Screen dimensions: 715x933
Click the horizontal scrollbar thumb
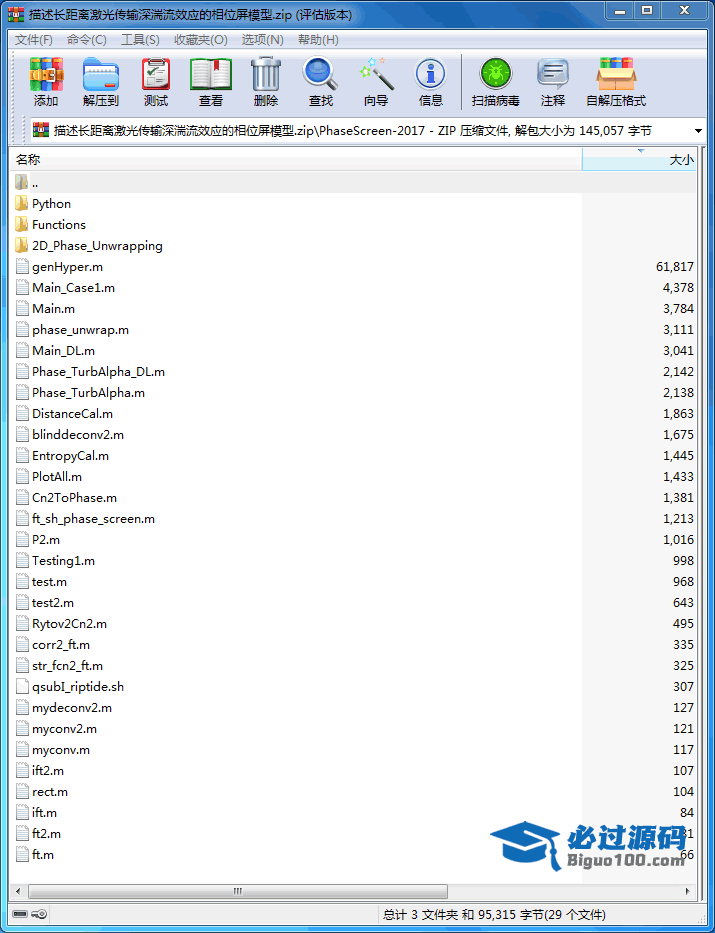coord(238,891)
